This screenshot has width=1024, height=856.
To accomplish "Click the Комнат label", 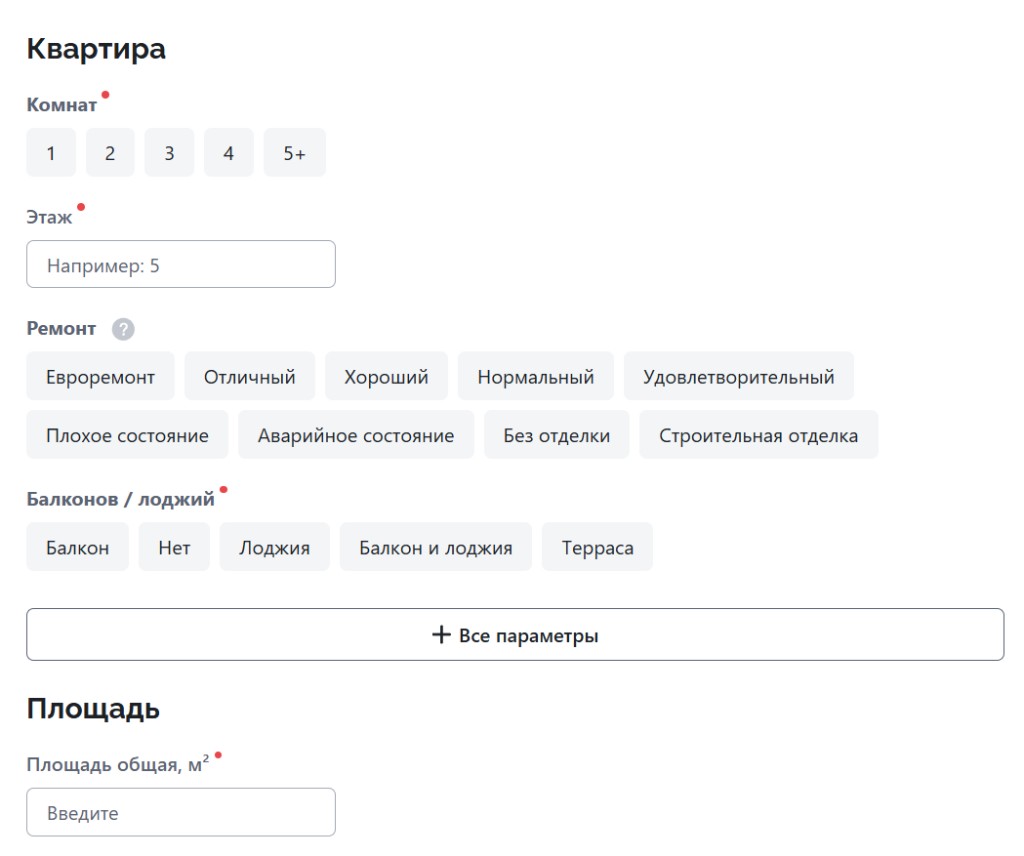I will [62, 104].
